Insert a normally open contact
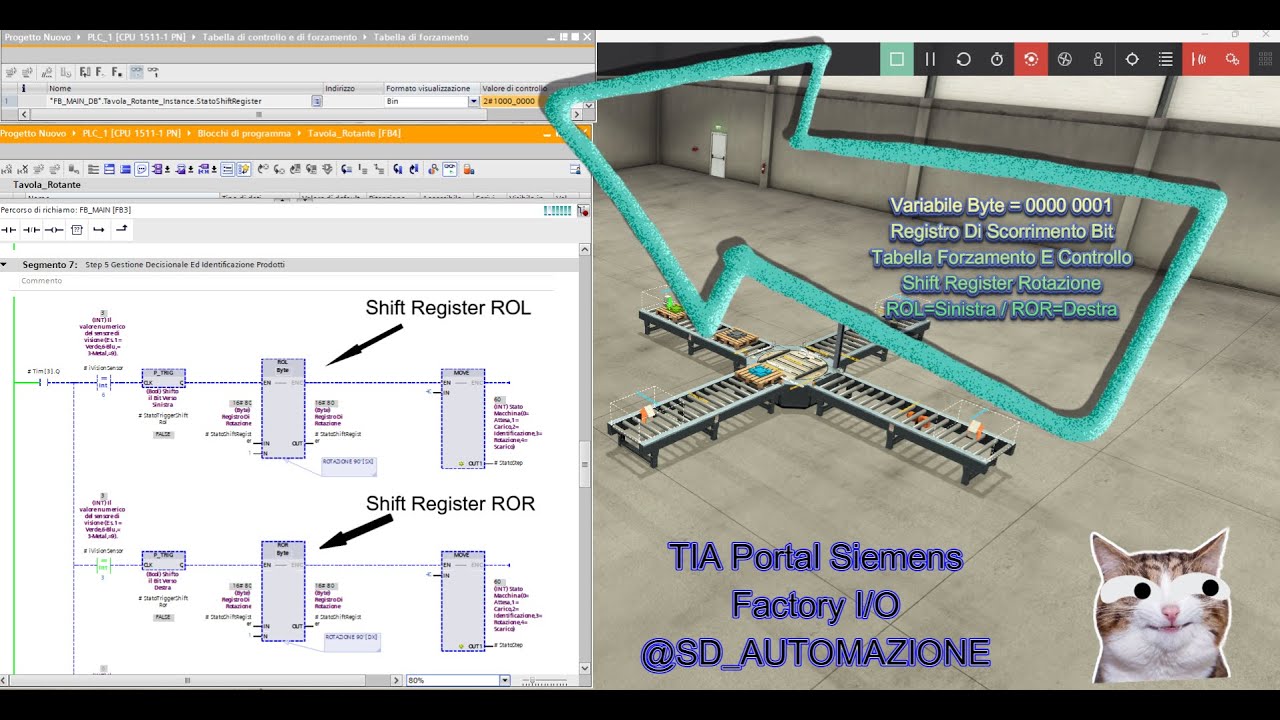Image resolution: width=1280 pixels, height=720 pixels. click(x=8, y=230)
